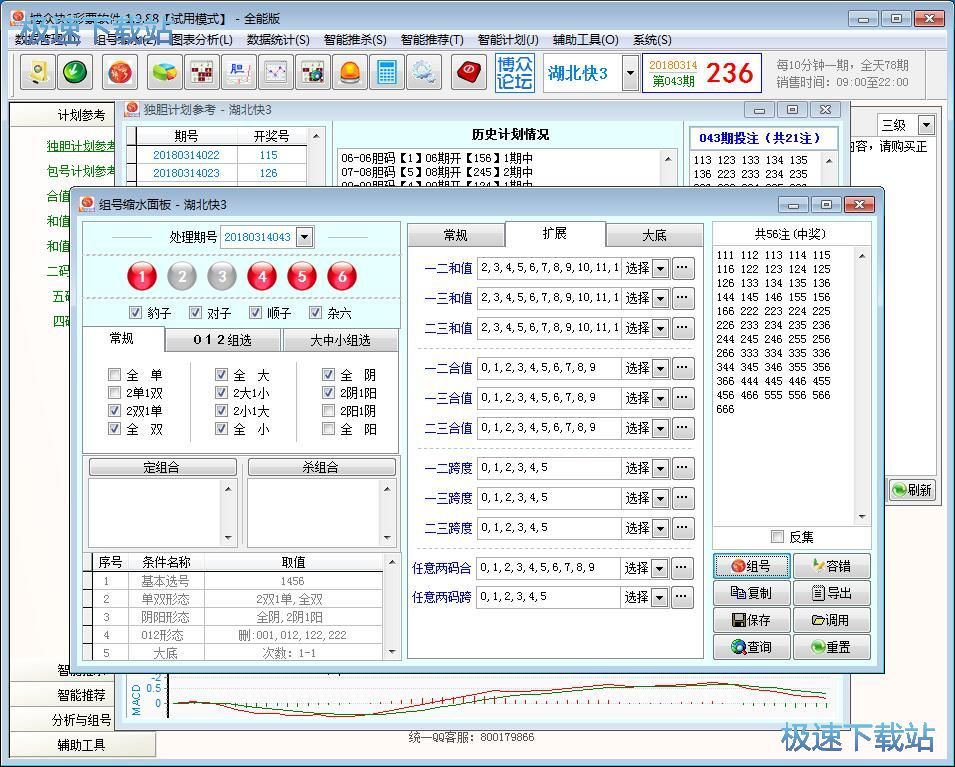
Task: Click the 一二跨度 value input field
Action: (547, 468)
